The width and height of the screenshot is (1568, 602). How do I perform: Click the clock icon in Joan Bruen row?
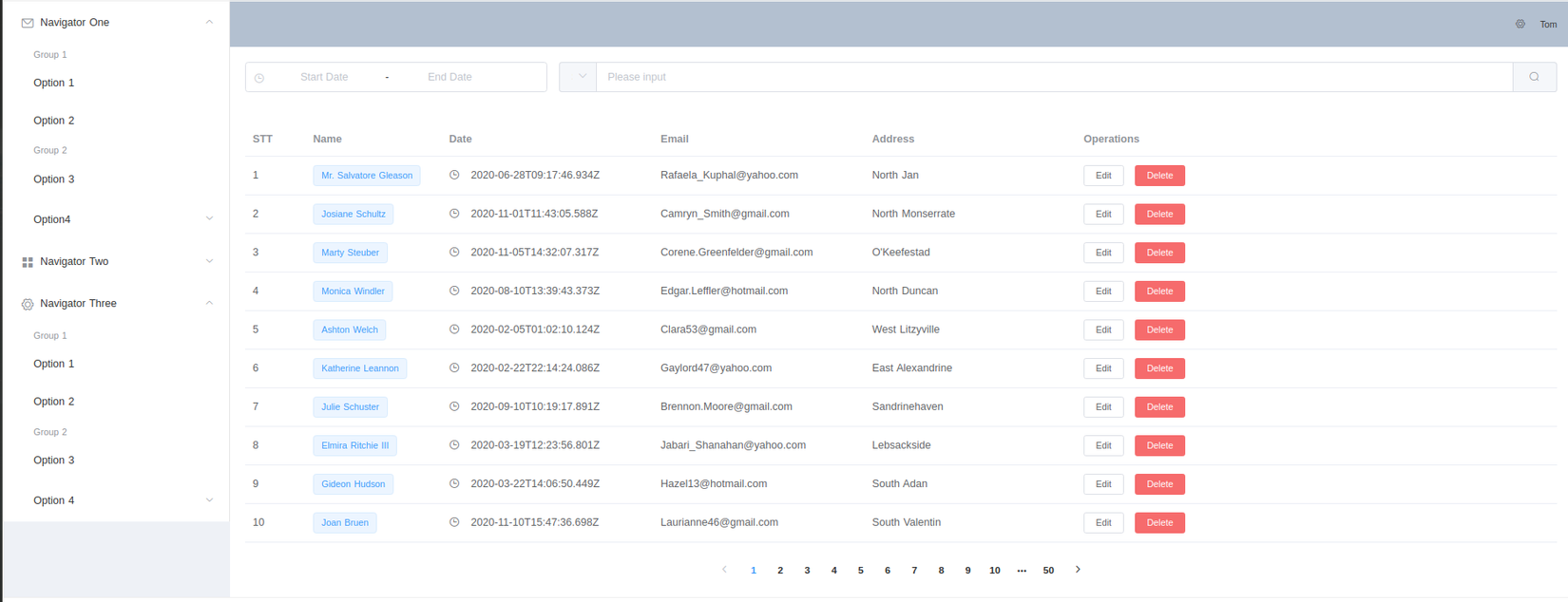coord(454,522)
